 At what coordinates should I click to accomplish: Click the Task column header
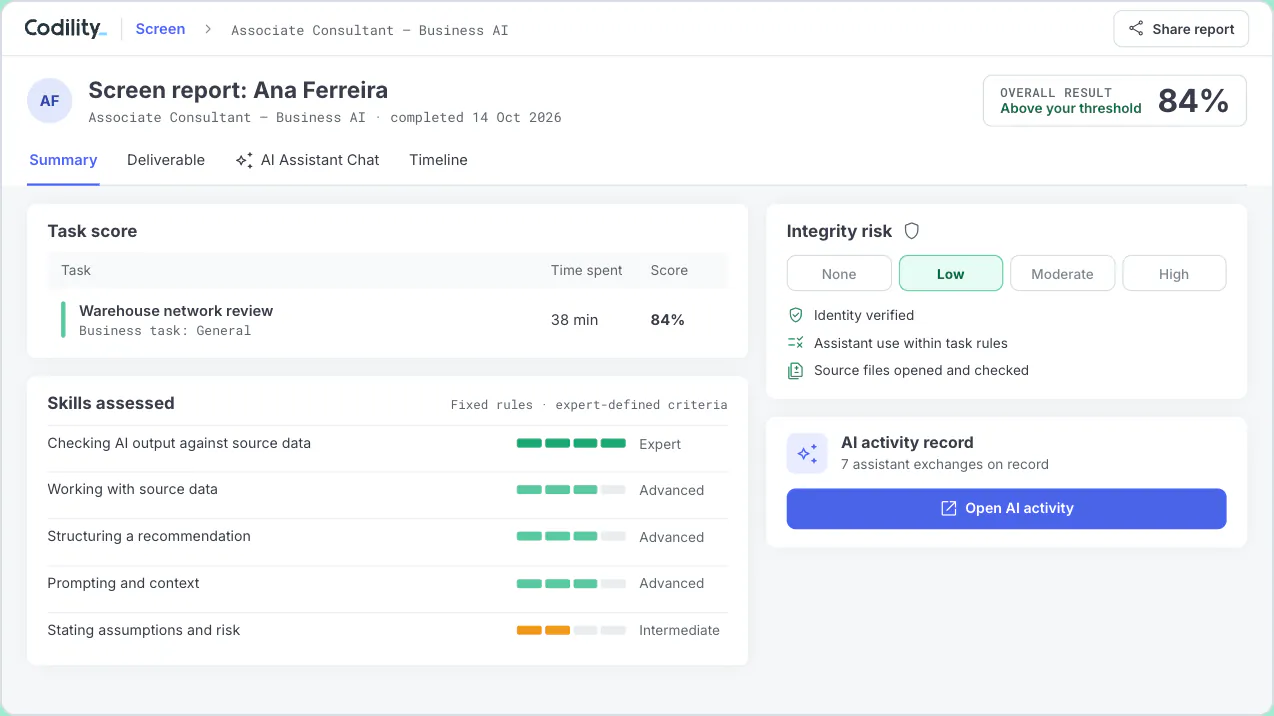pos(76,270)
